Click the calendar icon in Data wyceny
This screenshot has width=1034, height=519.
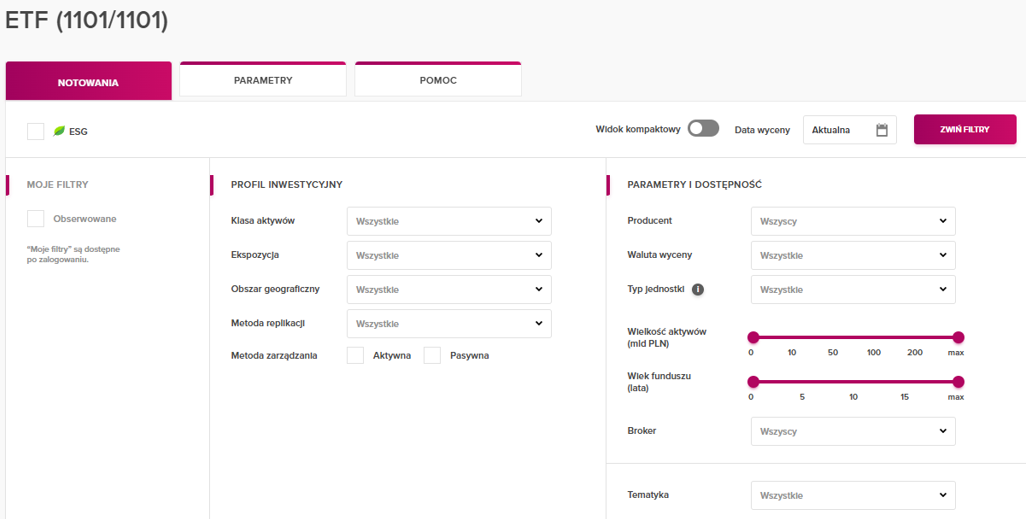[882, 130]
